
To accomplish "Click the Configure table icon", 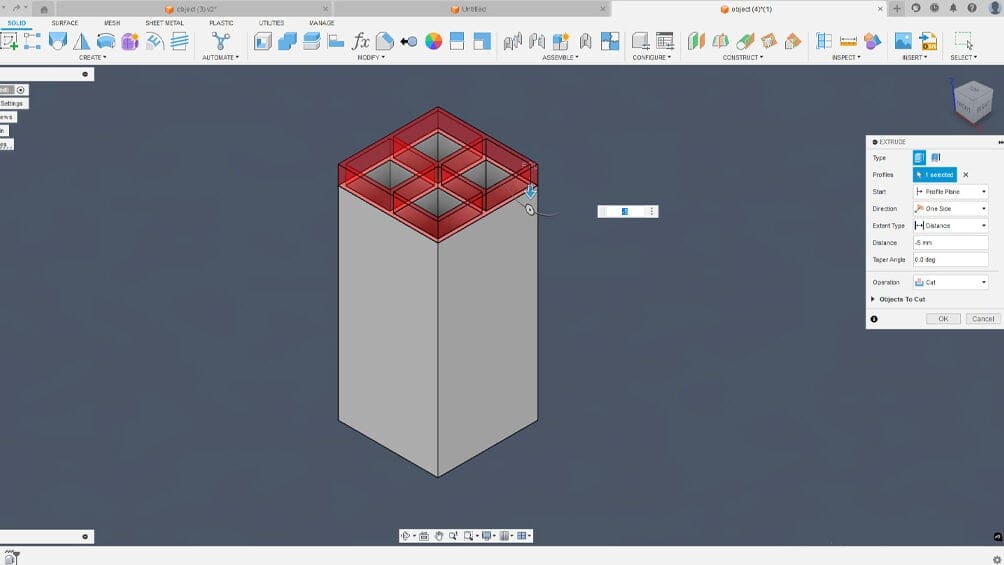I will point(665,41).
